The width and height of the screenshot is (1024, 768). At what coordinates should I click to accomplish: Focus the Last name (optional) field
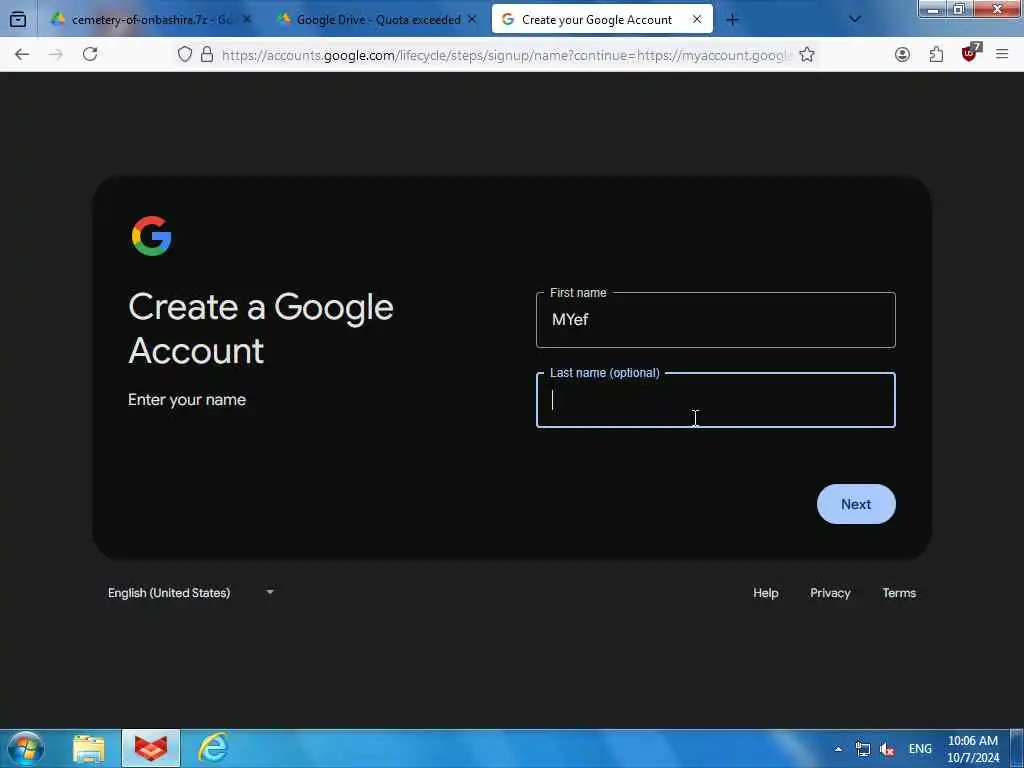716,400
